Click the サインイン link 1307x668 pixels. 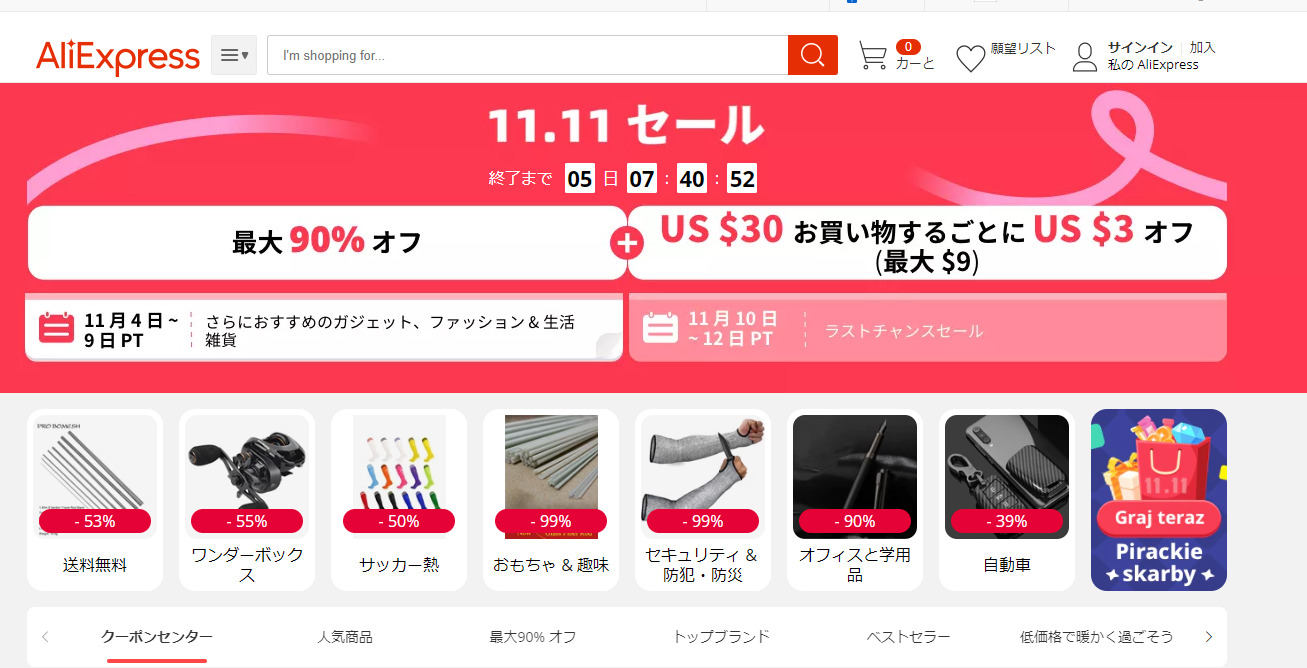[1140, 47]
